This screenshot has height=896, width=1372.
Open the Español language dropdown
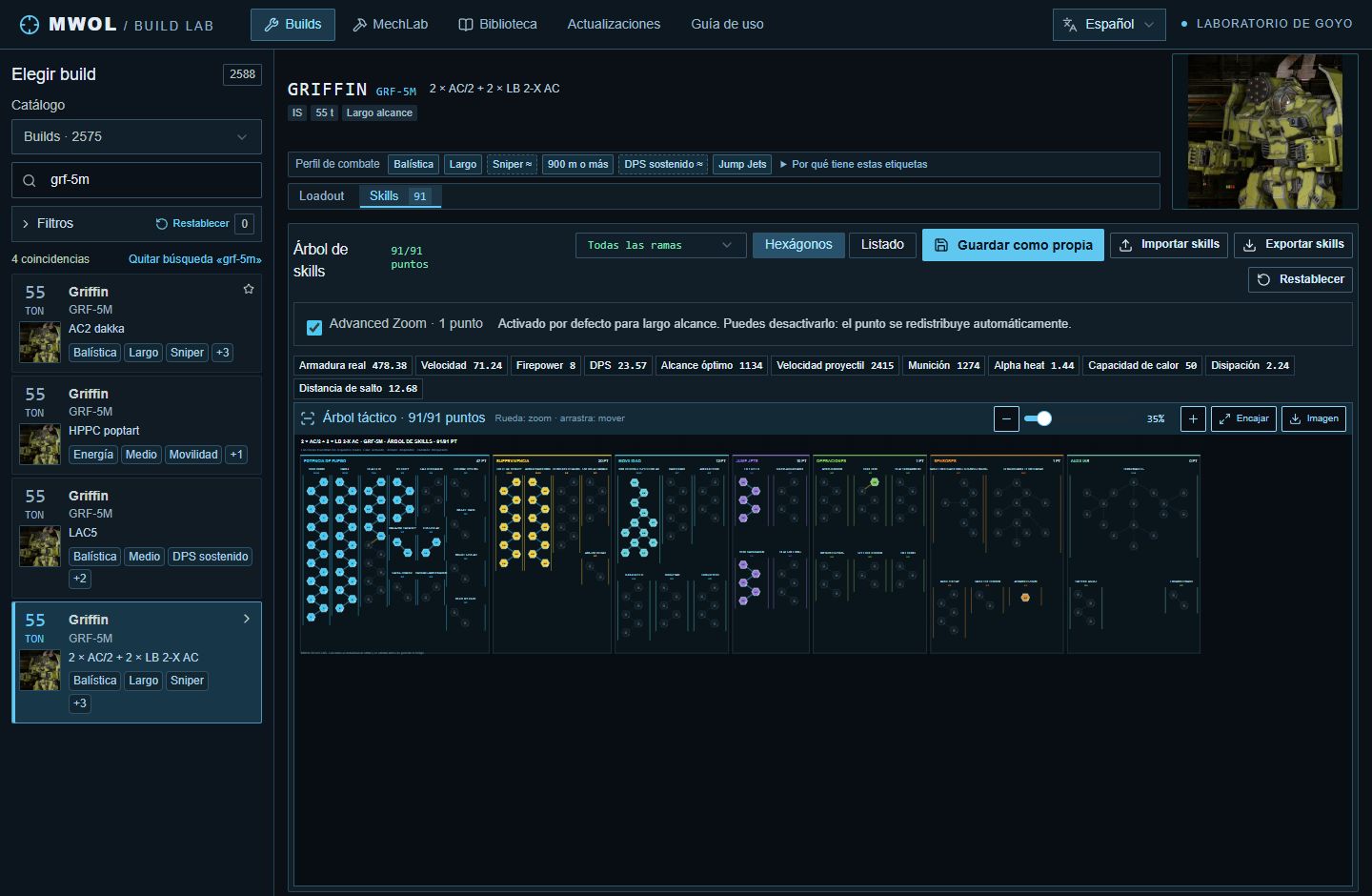click(x=1109, y=25)
